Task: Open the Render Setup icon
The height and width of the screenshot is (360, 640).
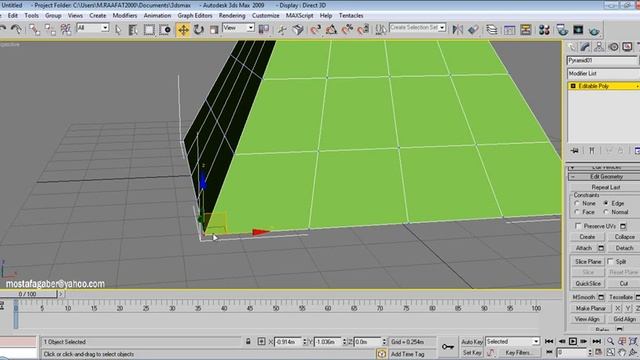Action: pos(562,30)
